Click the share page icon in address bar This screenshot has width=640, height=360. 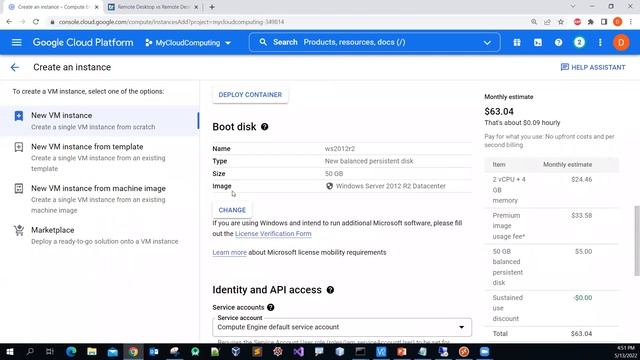click(547, 22)
